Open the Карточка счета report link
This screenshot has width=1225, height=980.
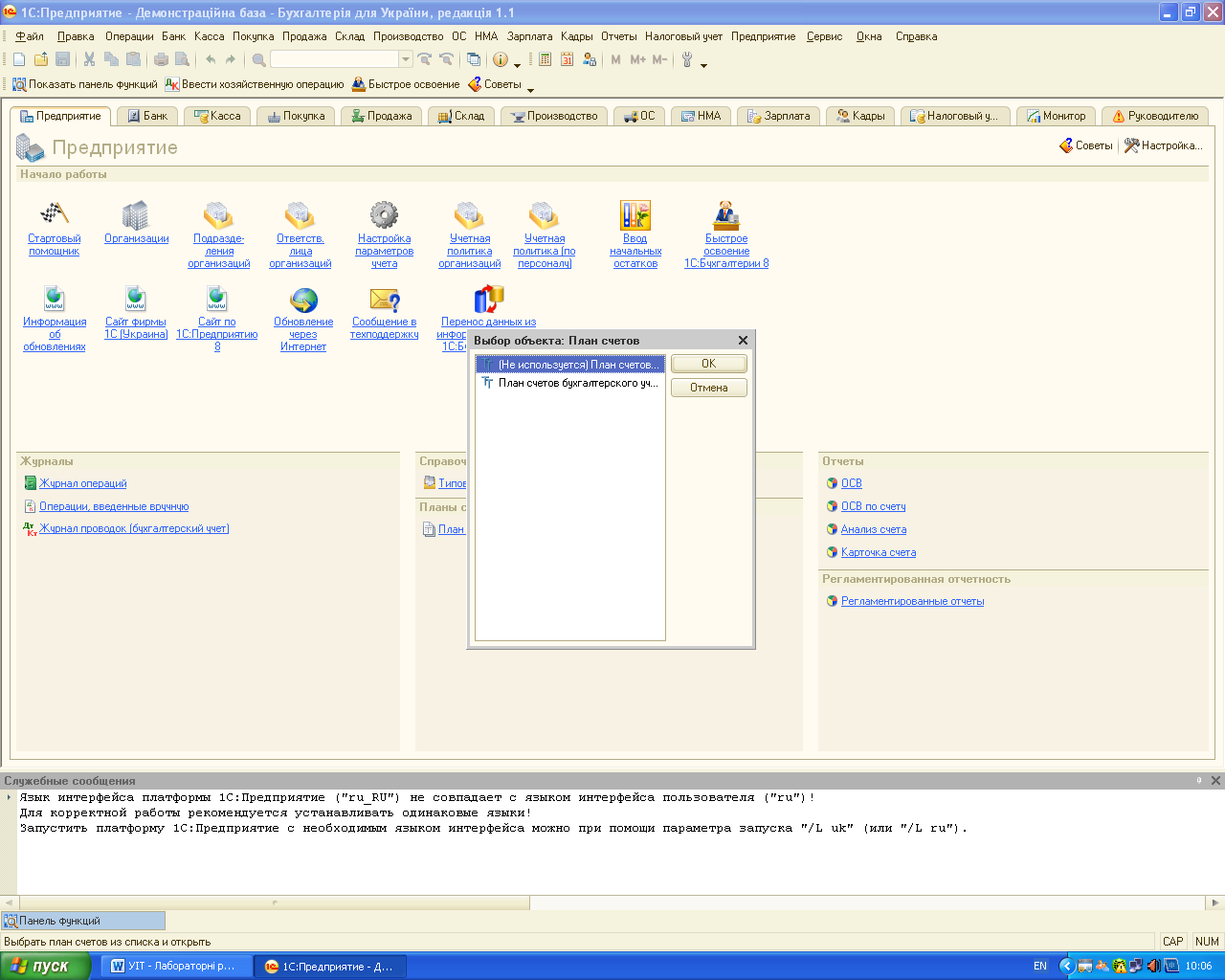pos(879,552)
